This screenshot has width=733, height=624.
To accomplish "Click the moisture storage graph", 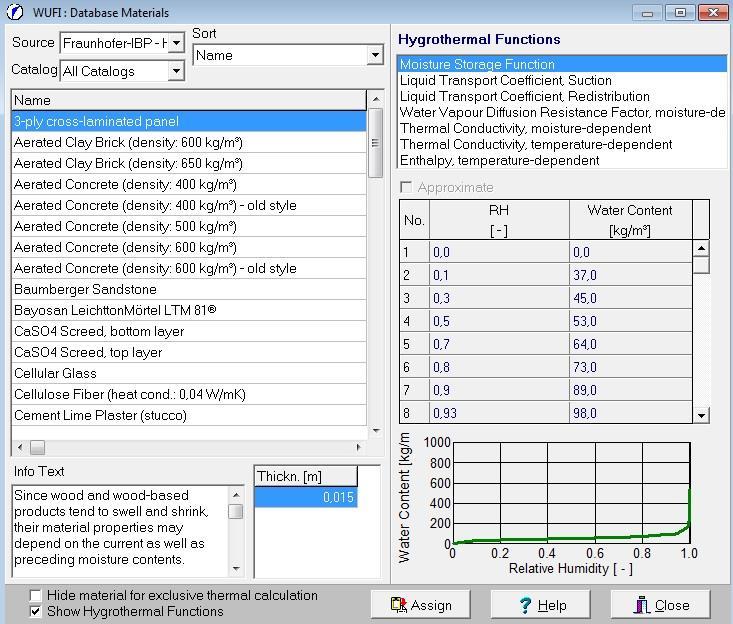I will pyautogui.click(x=571, y=493).
